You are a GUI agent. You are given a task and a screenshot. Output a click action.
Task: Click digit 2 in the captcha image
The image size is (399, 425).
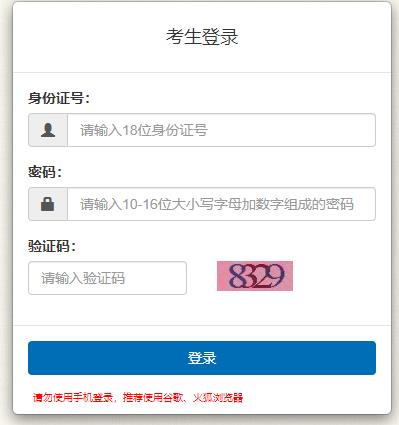[263, 276]
